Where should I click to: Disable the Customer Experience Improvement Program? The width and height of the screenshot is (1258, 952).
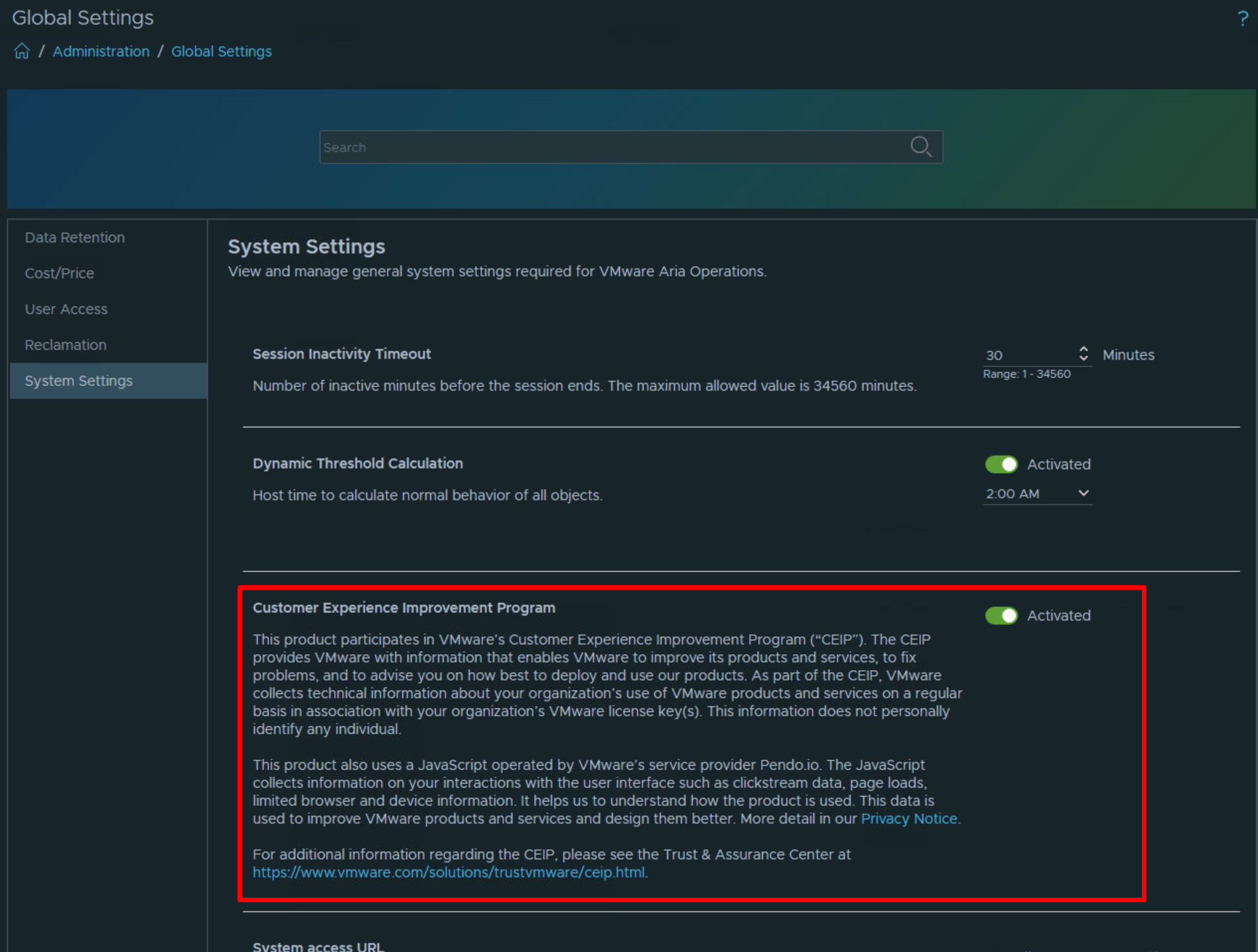pyautogui.click(x=1001, y=615)
